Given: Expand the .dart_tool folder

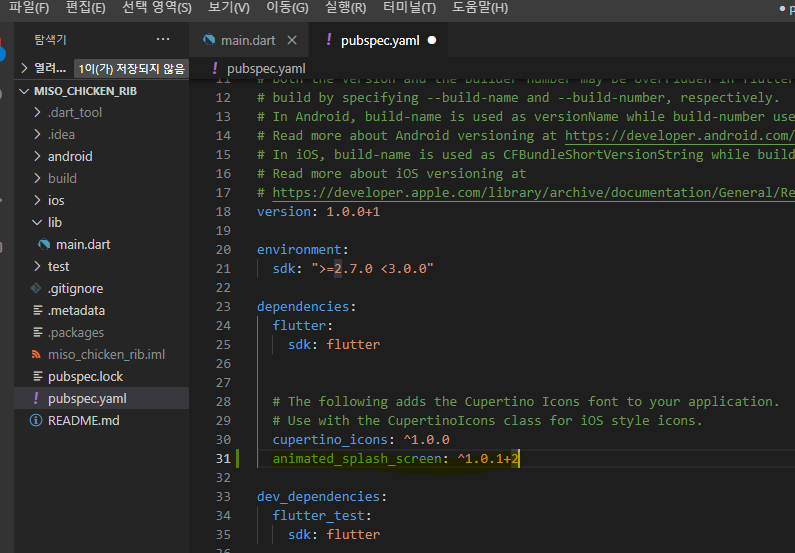Looking at the screenshot, I should pyautogui.click(x=37, y=112).
